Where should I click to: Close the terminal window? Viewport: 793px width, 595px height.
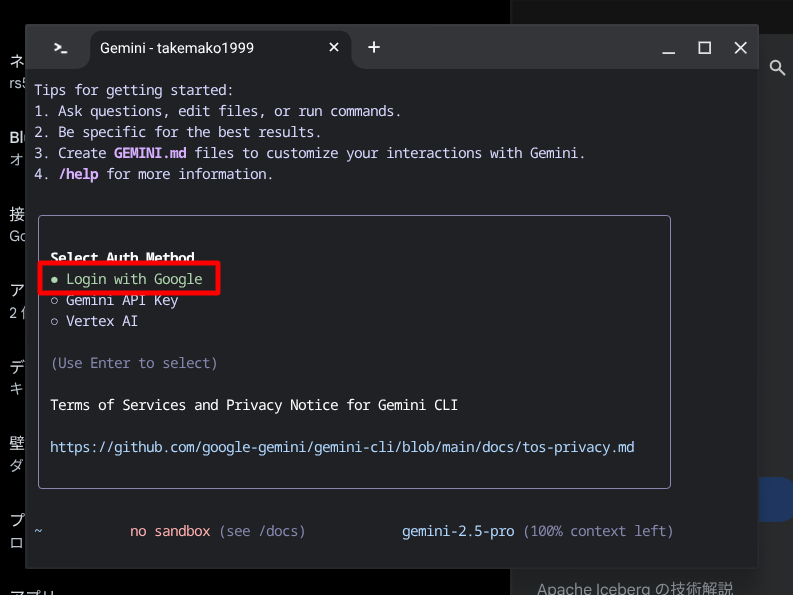pos(740,48)
